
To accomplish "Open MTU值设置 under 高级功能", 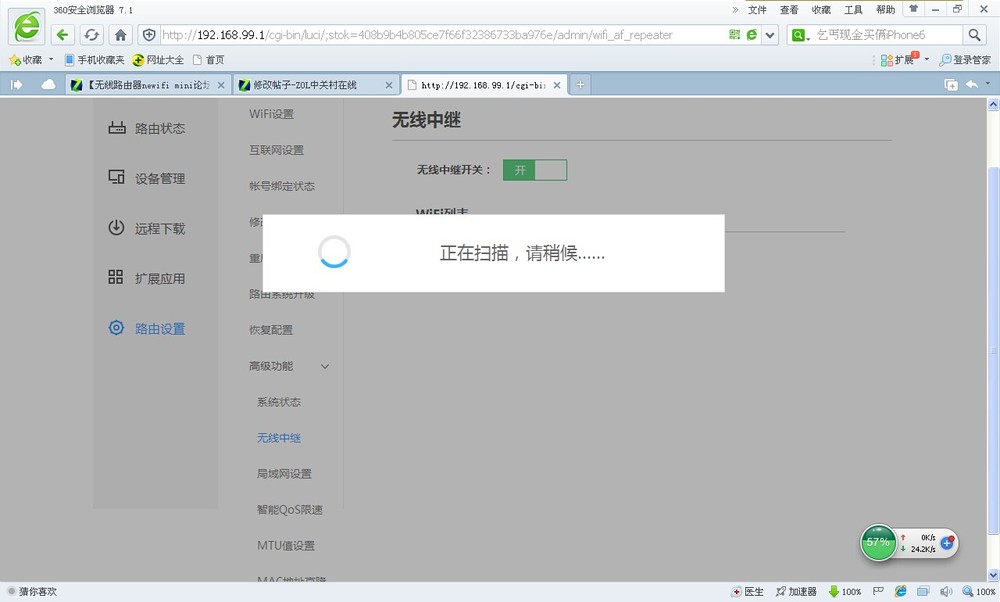I will click(x=286, y=545).
